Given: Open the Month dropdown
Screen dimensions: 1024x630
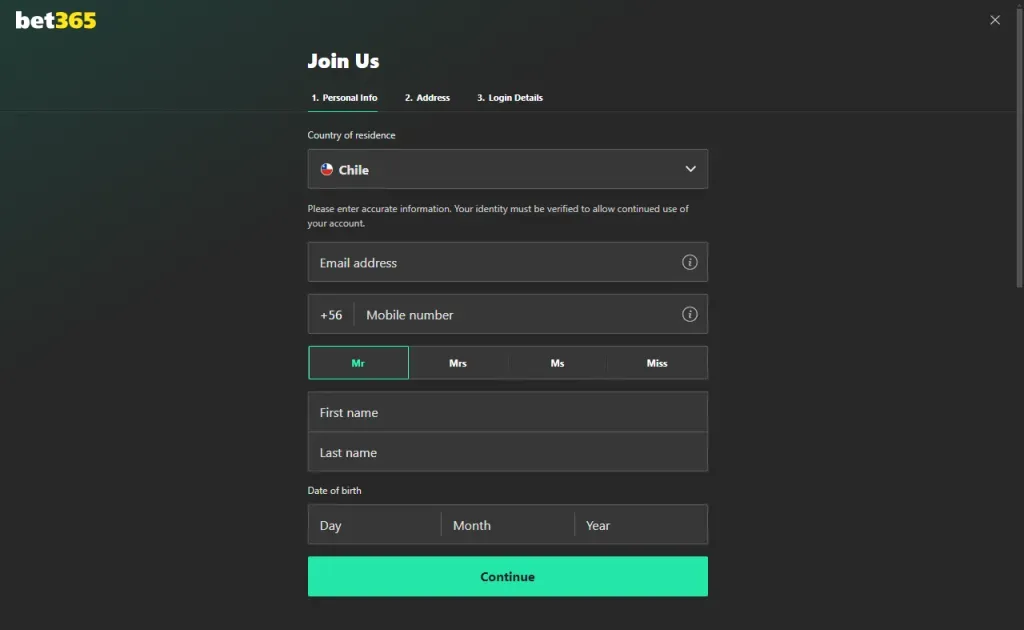Looking at the screenshot, I should coord(507,524).
